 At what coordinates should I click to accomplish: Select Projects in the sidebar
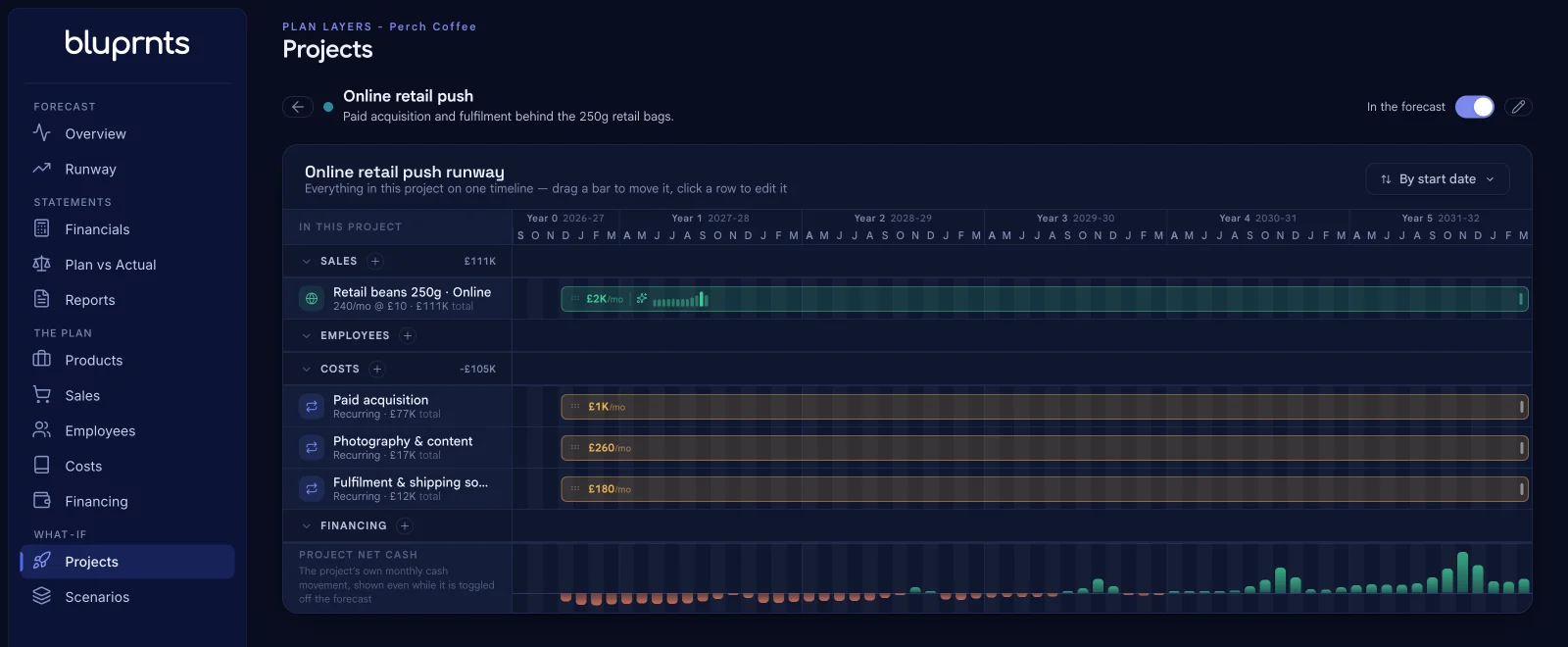coord(127,562)
